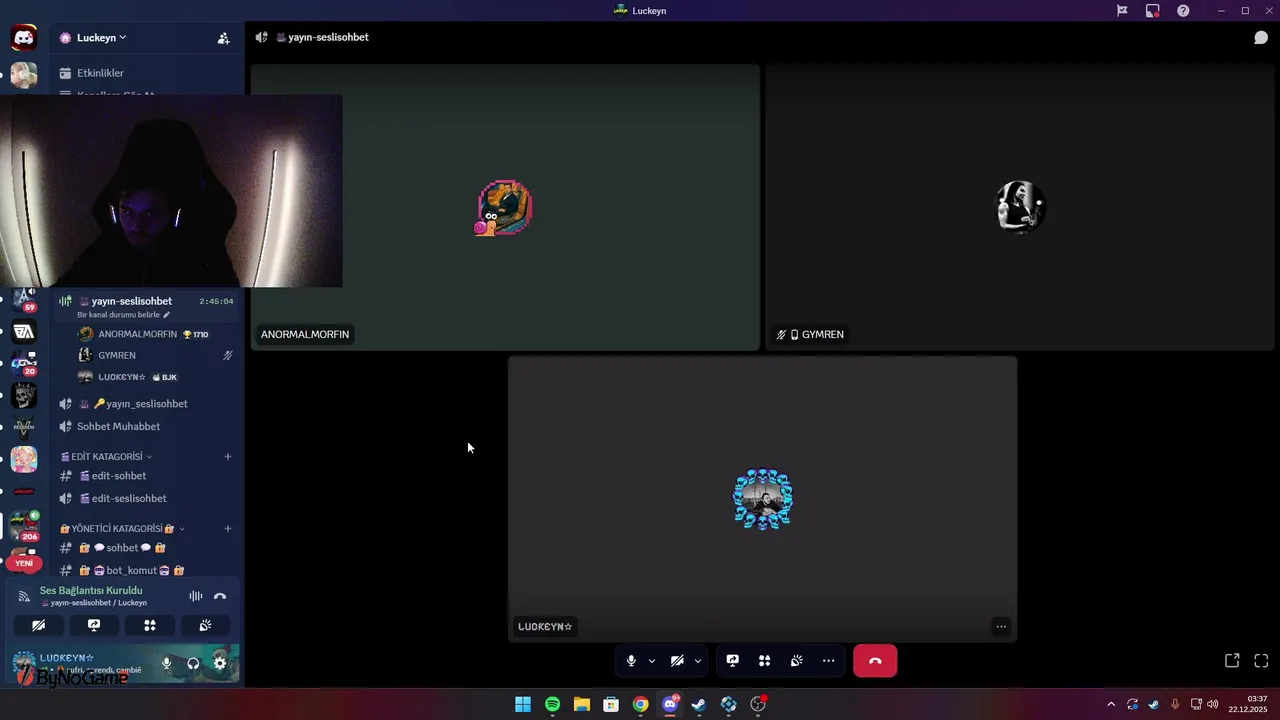Open the server icon with the 206 badge
The height and width of the screenshot is (720, 1280).
tap(24, 524)
